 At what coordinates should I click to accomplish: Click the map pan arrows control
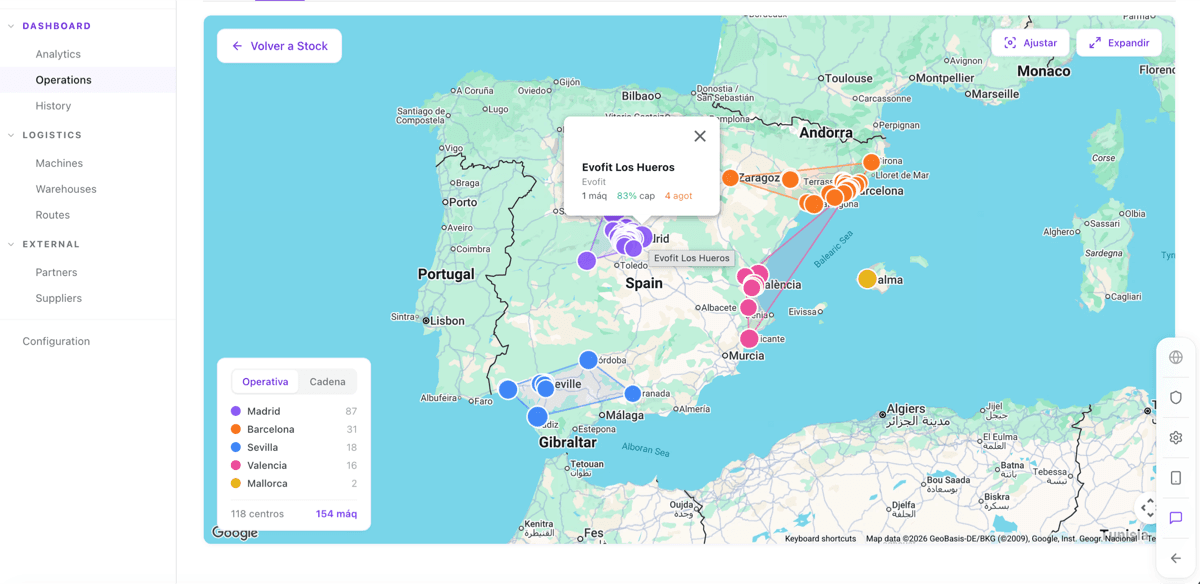pos(1149,508)
